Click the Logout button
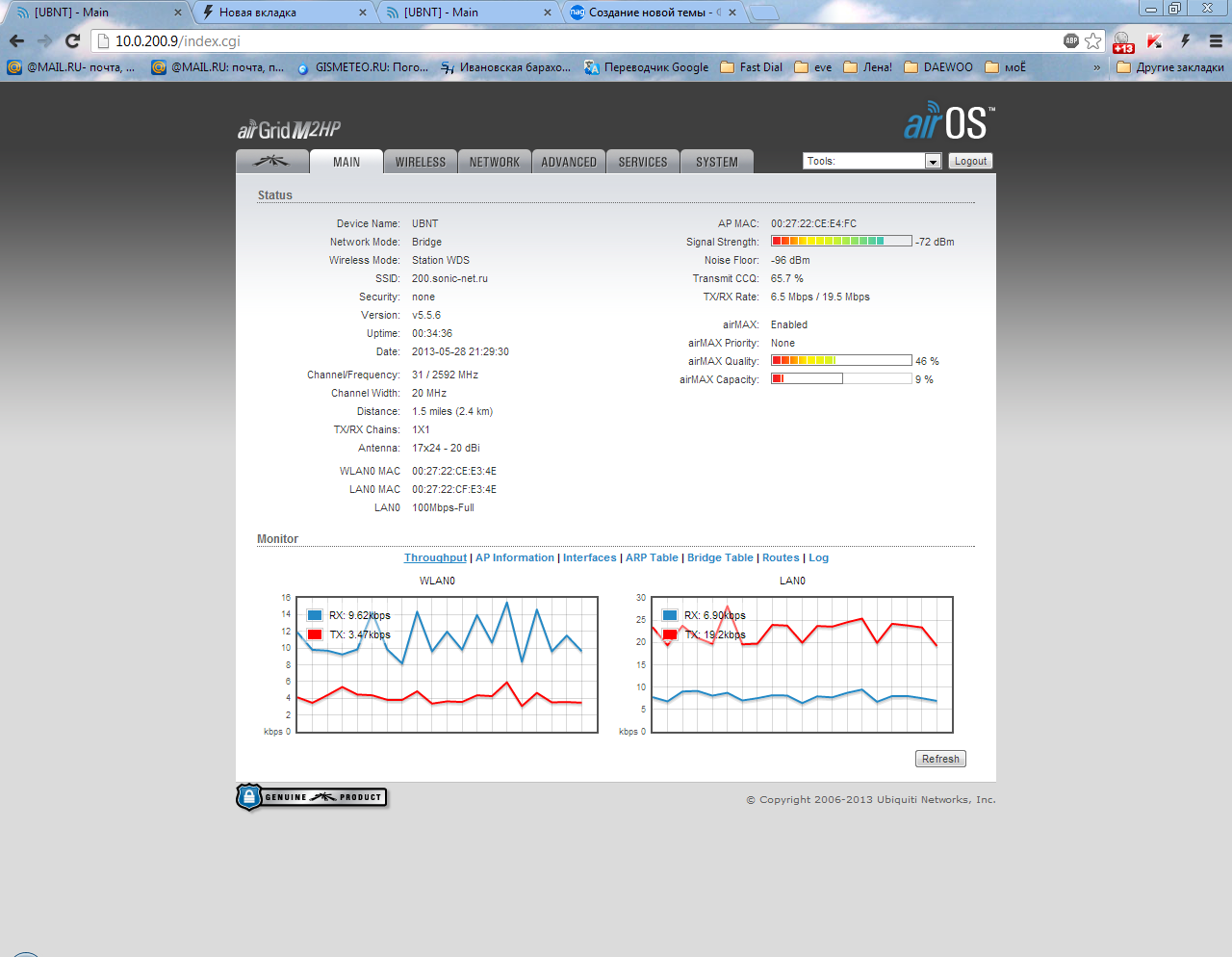The height and width of the screenshot is (957, 1232). (970, 161)
